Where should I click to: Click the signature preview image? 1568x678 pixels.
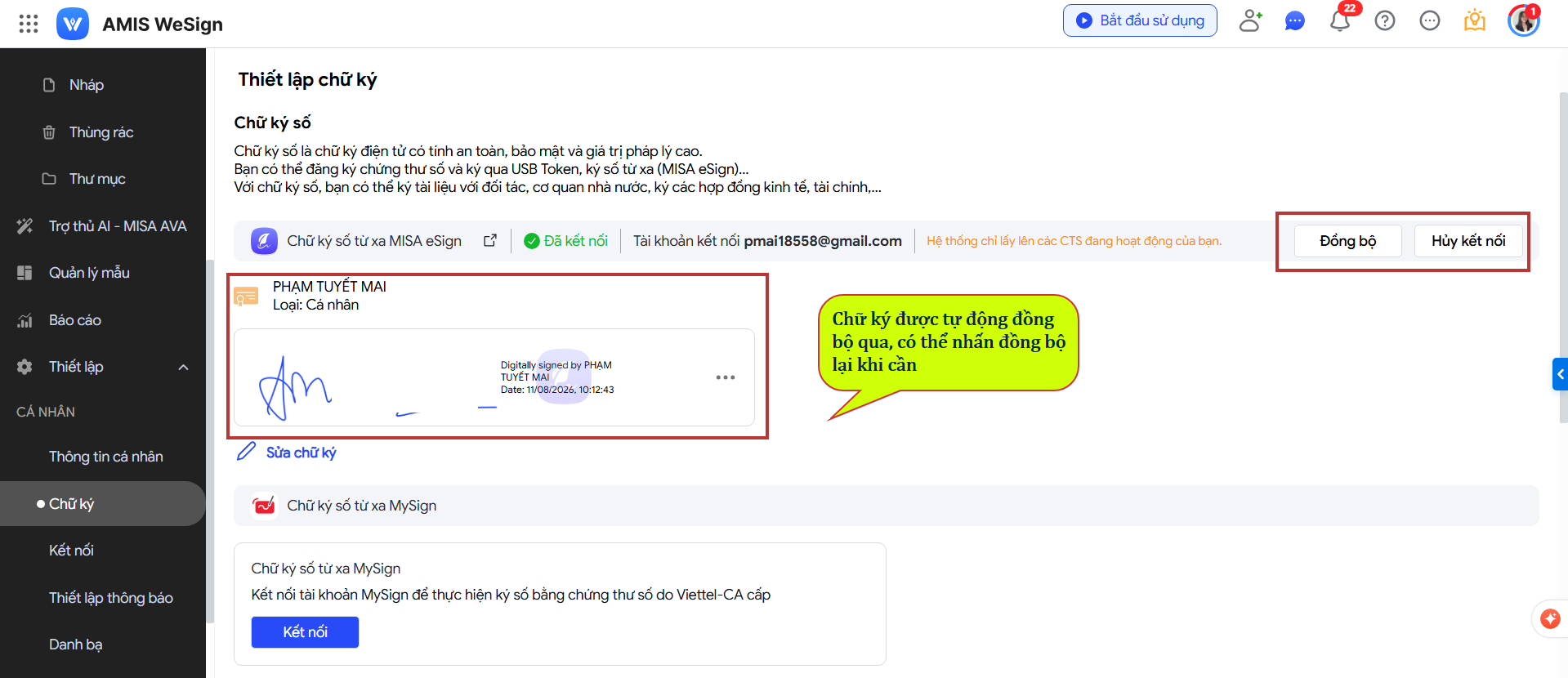(x=494, y=377)
